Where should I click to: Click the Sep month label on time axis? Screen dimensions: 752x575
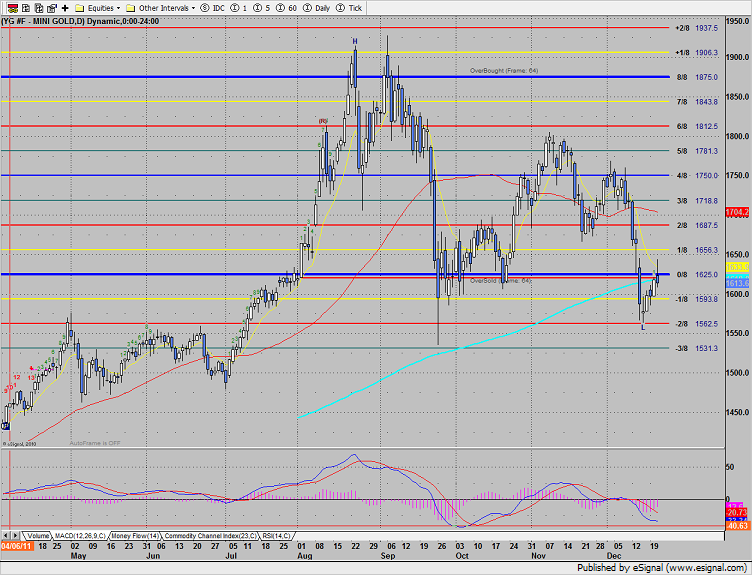coord(388,556)
